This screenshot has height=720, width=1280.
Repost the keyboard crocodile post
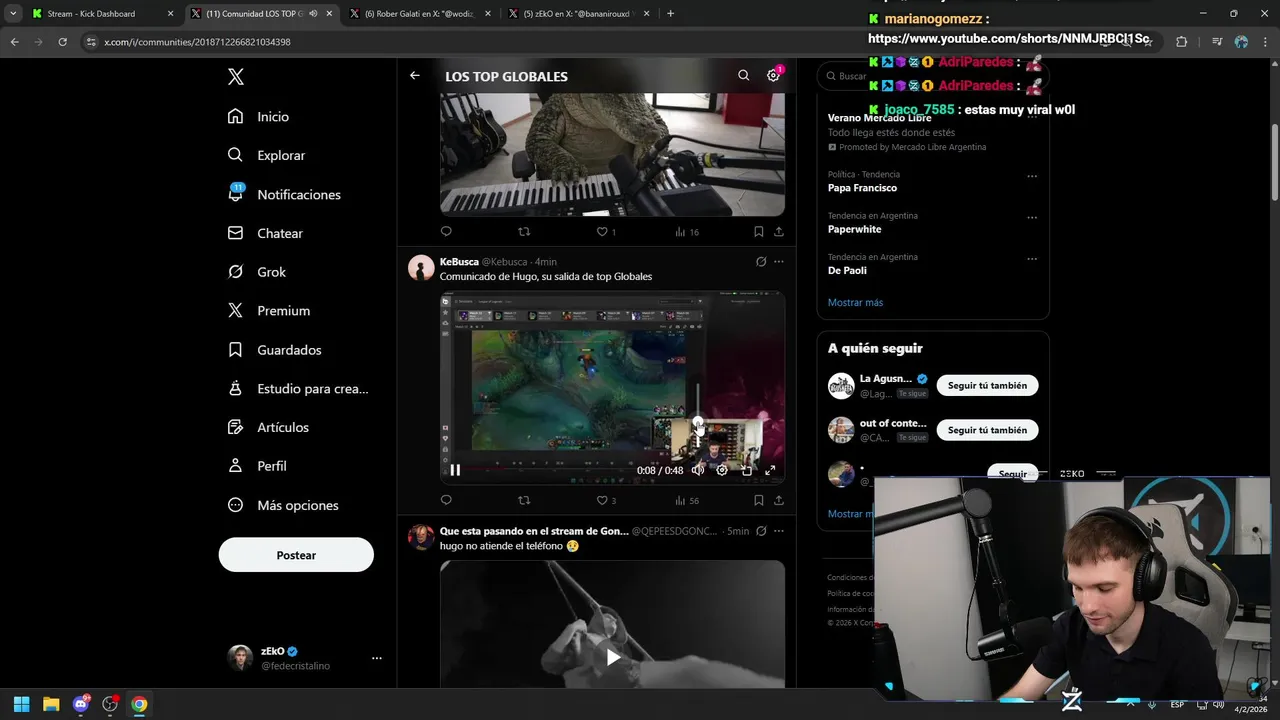[524, 232]
